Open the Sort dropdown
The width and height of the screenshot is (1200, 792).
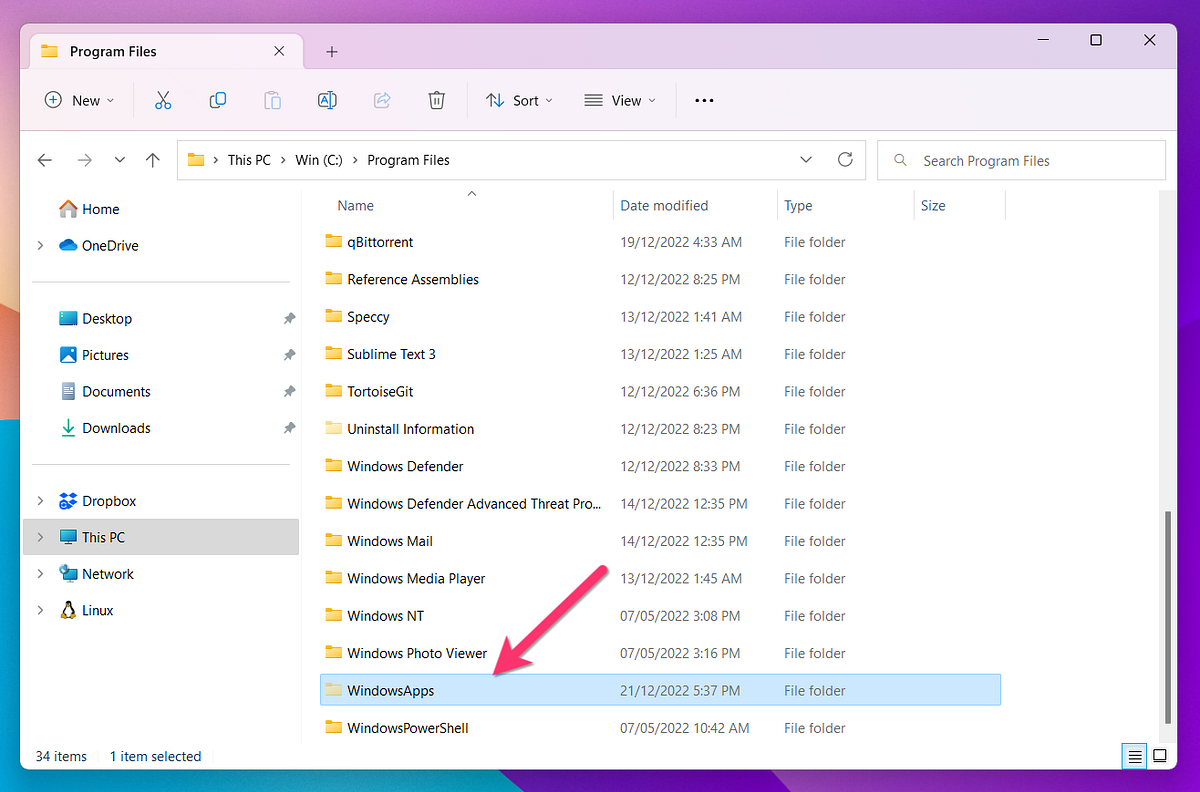click(519, 100)
